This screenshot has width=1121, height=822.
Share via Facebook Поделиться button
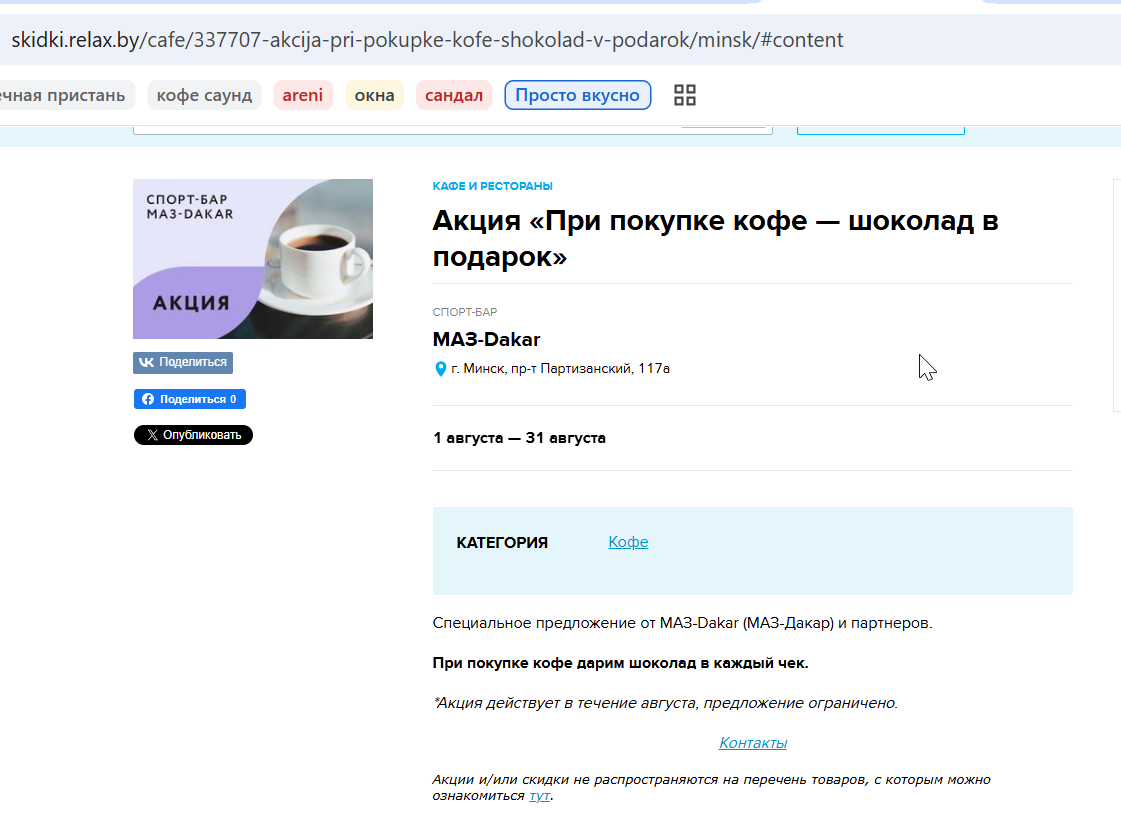click(x=189, y=399)
